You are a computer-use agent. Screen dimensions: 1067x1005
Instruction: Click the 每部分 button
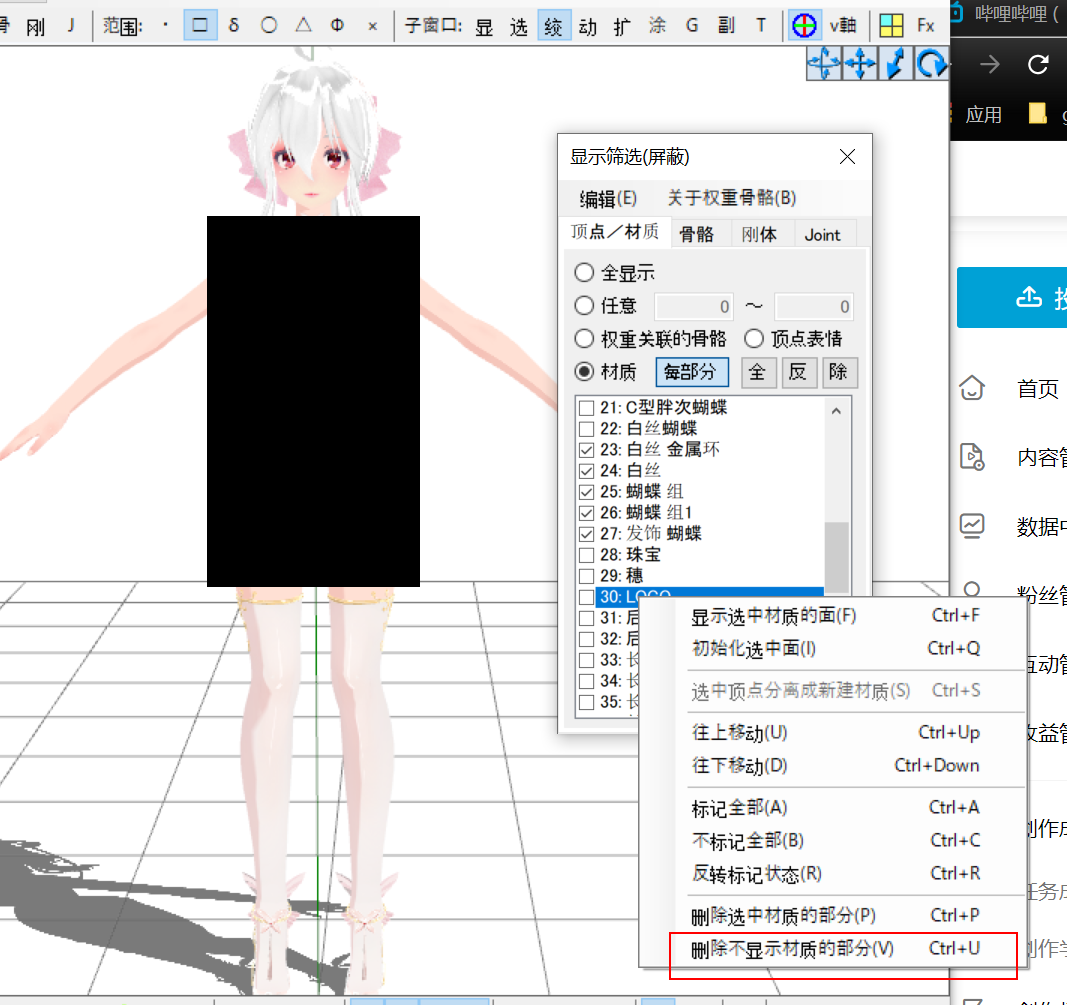tap(691, 372)
